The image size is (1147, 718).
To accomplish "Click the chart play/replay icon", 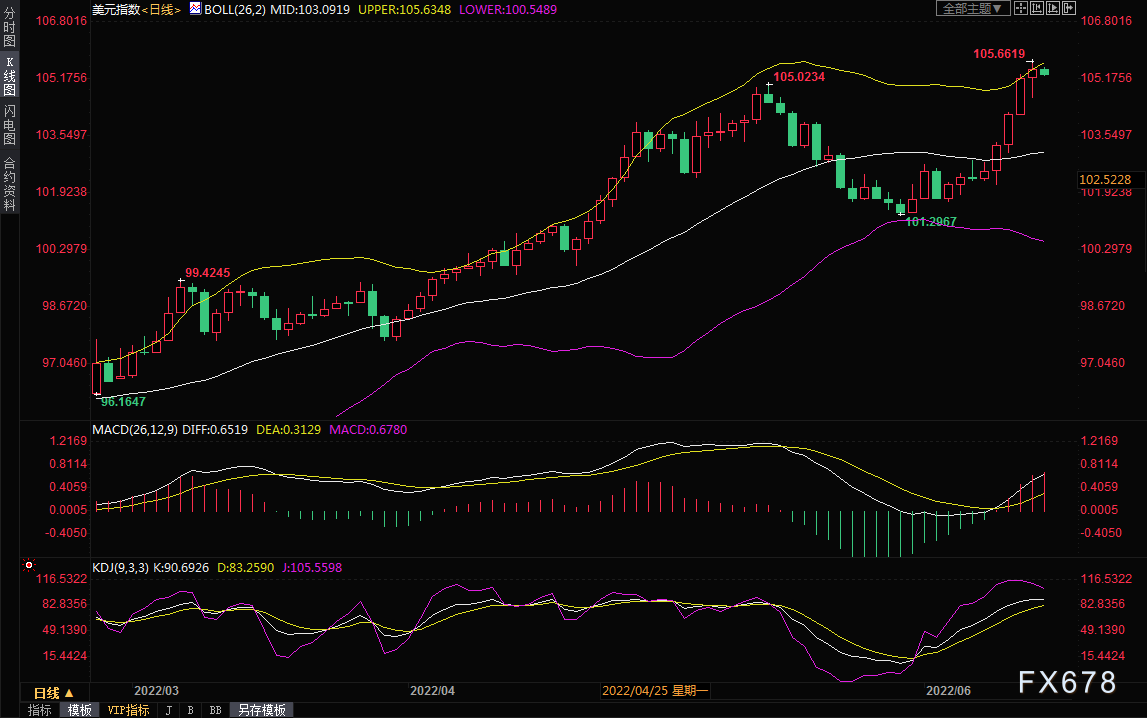I will 1053,9.
